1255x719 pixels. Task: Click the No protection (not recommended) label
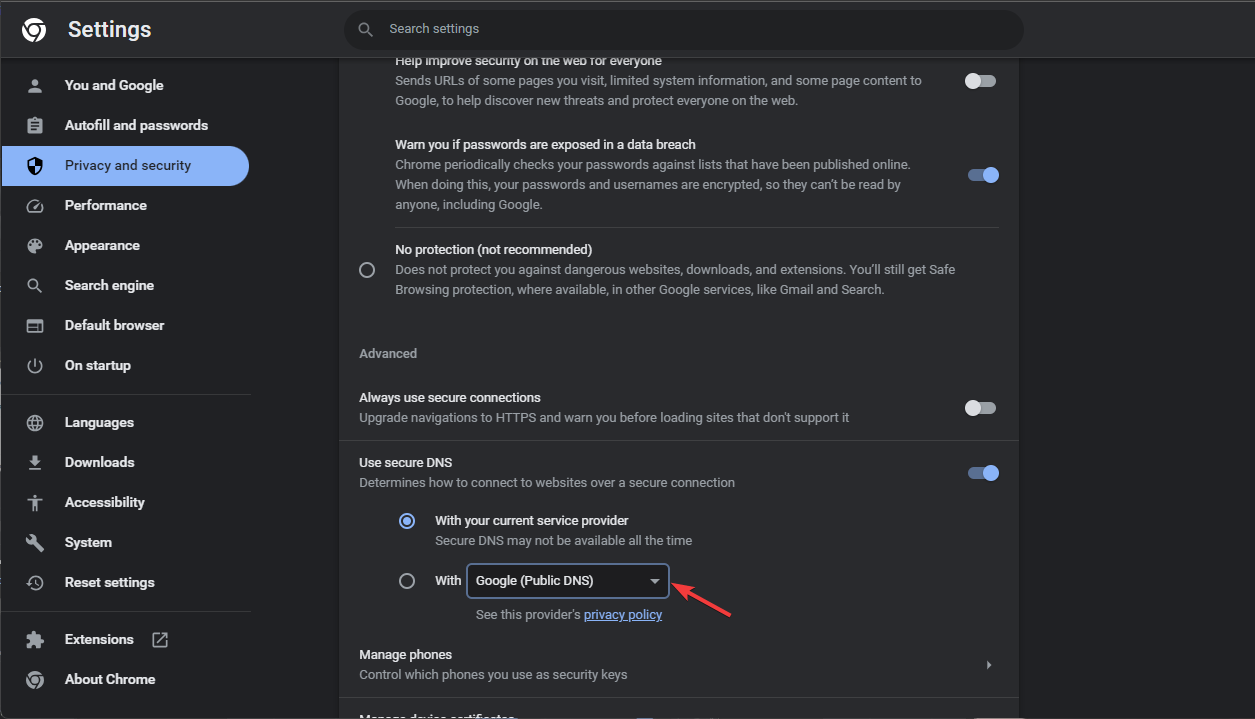tap(494, 250)
